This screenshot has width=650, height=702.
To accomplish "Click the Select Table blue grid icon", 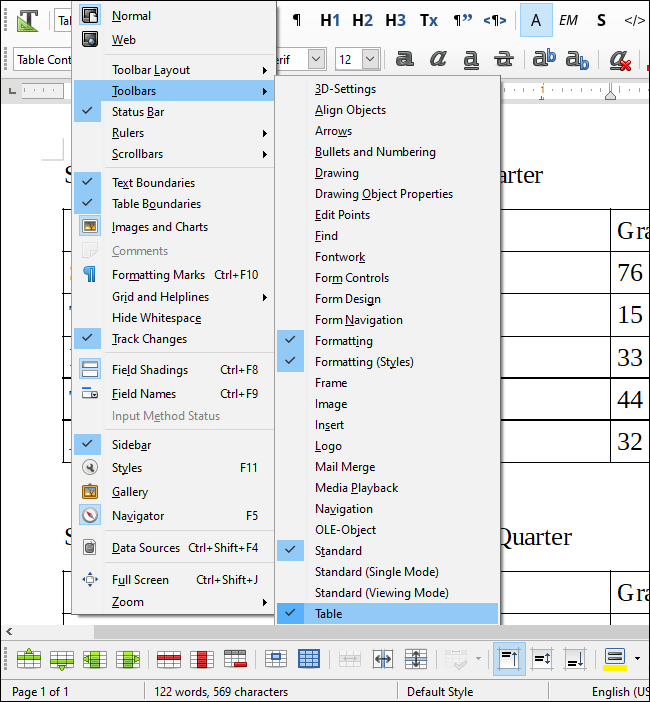I will pos(309,659).
